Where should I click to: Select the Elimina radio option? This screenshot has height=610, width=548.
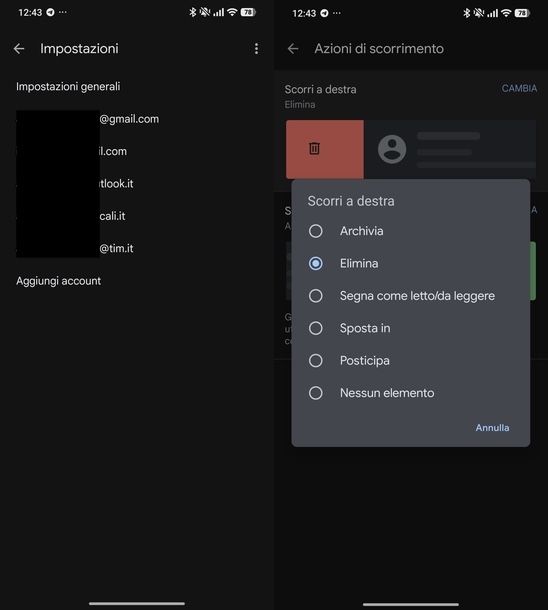(315, 263)
